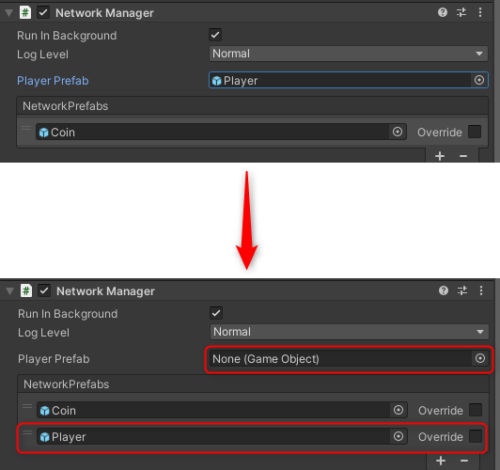Viewport: 500px width, 470px height.
Task: Remove prefab with minus in lower NetworkPrefabs
Action: point(464,461)
